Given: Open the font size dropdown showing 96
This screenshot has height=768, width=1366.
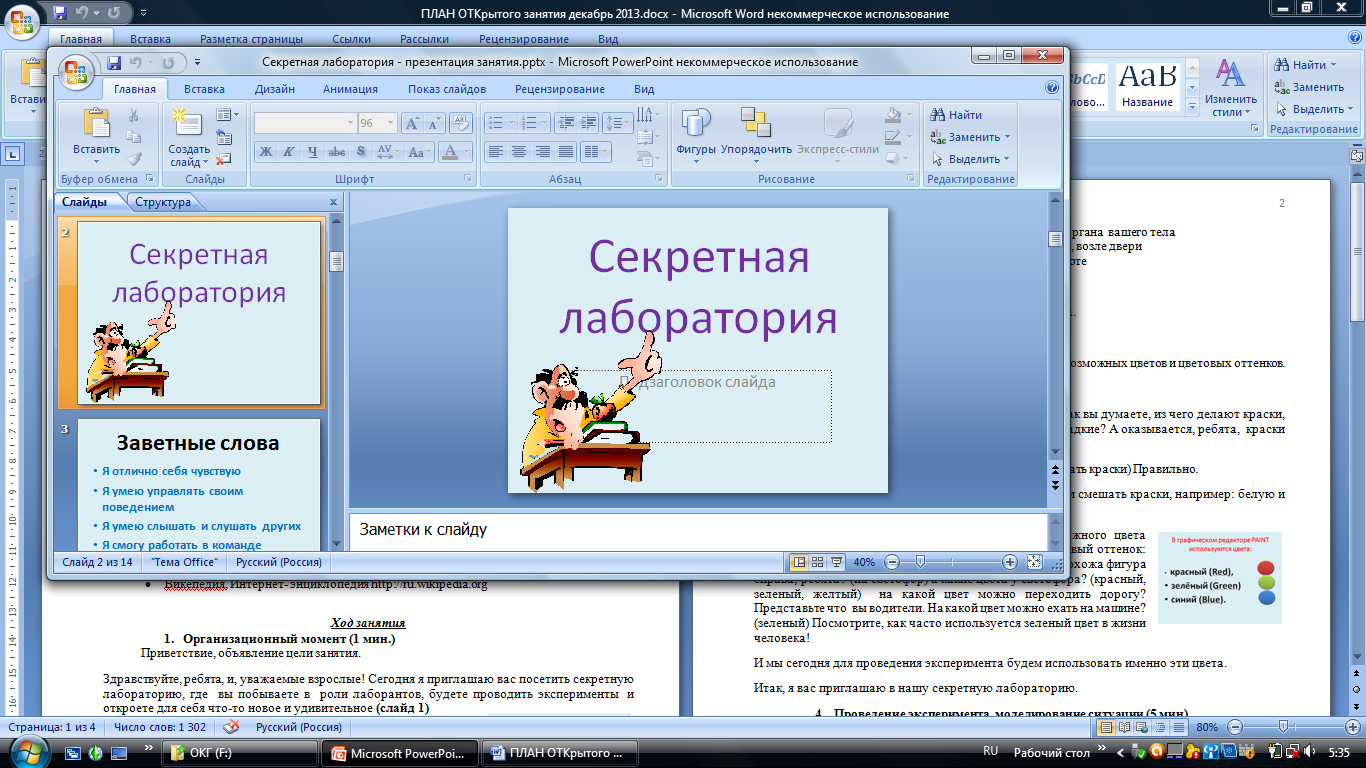Looking at the screenshot, I should point(391,123).
